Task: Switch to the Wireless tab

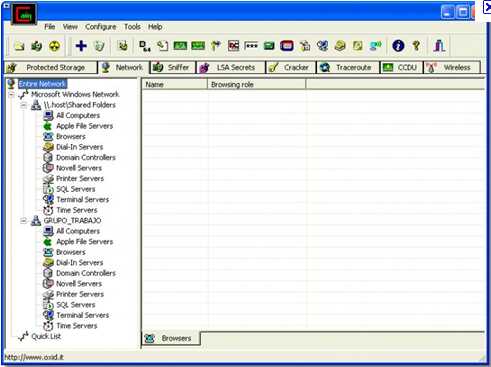Action: [x=452, y=68]
